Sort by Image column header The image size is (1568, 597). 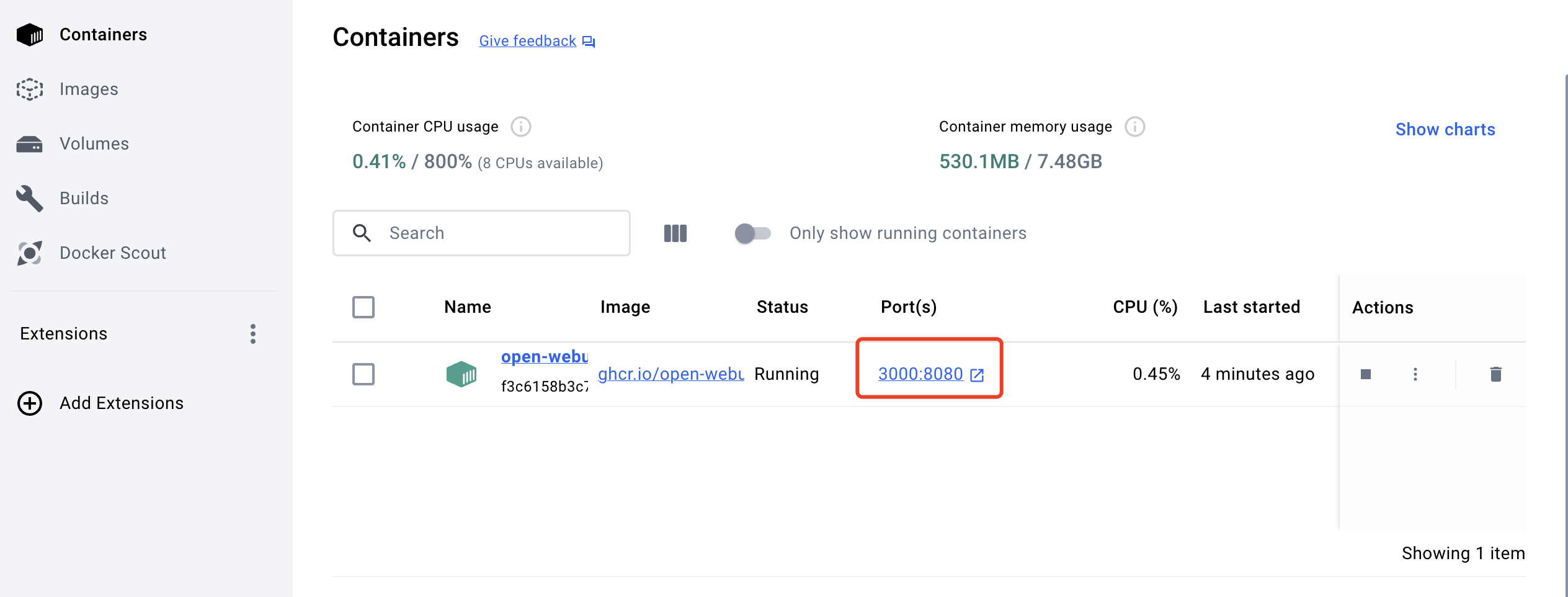pos(625,307)
